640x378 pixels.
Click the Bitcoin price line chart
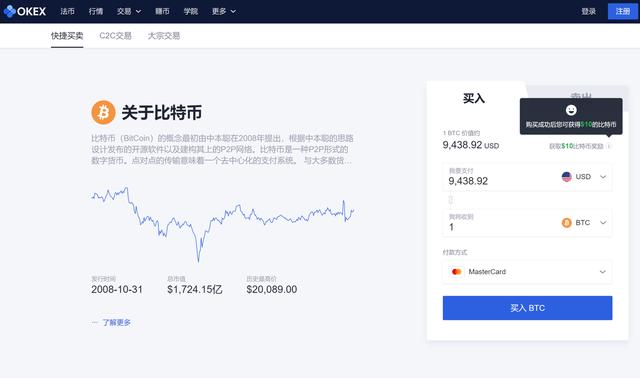click(223, 225)
